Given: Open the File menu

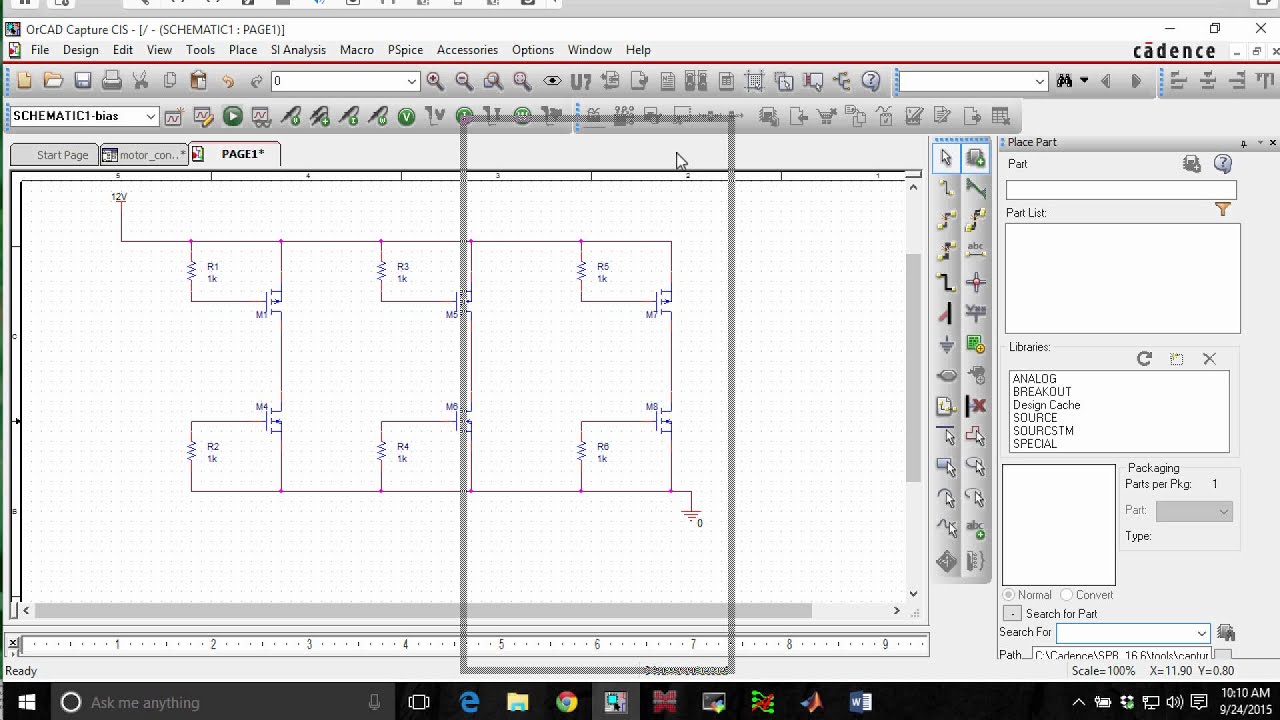Looking at the screenshot, I should point(40,50).
